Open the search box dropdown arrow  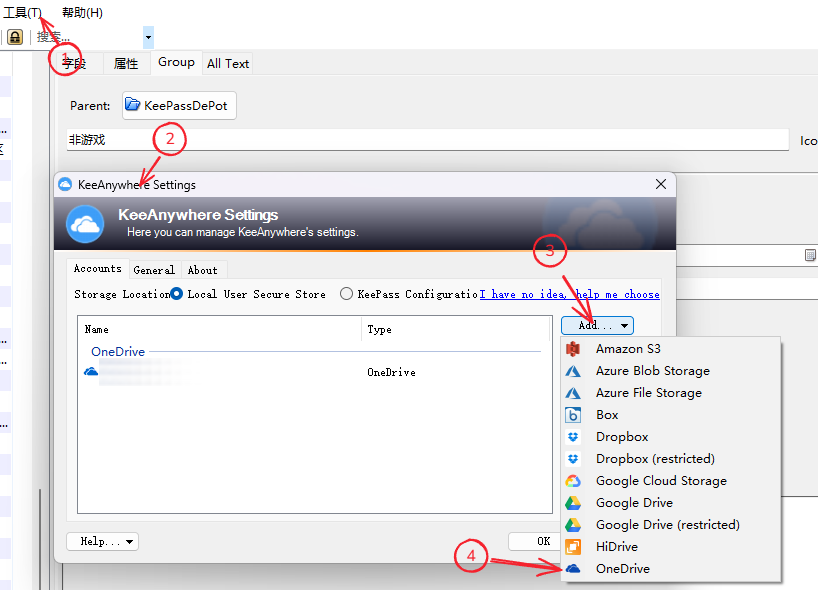click(148, 37)
